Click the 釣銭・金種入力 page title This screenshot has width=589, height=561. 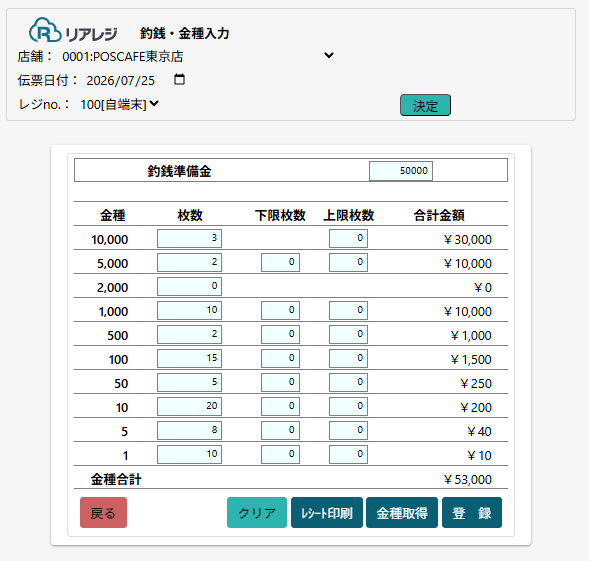click(x=184, y=33)
